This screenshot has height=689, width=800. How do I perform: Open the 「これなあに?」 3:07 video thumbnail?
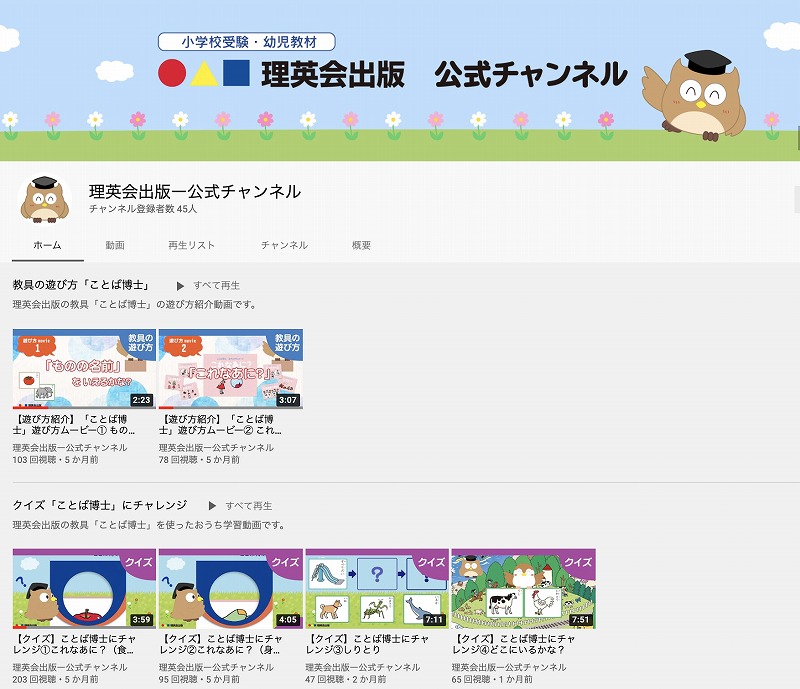coord(231,369)
